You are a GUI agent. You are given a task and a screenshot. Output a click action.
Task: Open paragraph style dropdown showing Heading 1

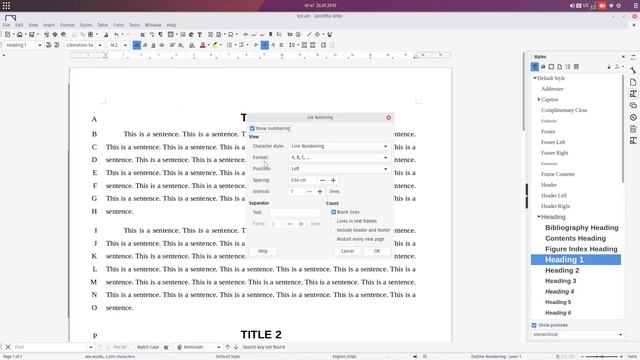(x=40, y=45)
